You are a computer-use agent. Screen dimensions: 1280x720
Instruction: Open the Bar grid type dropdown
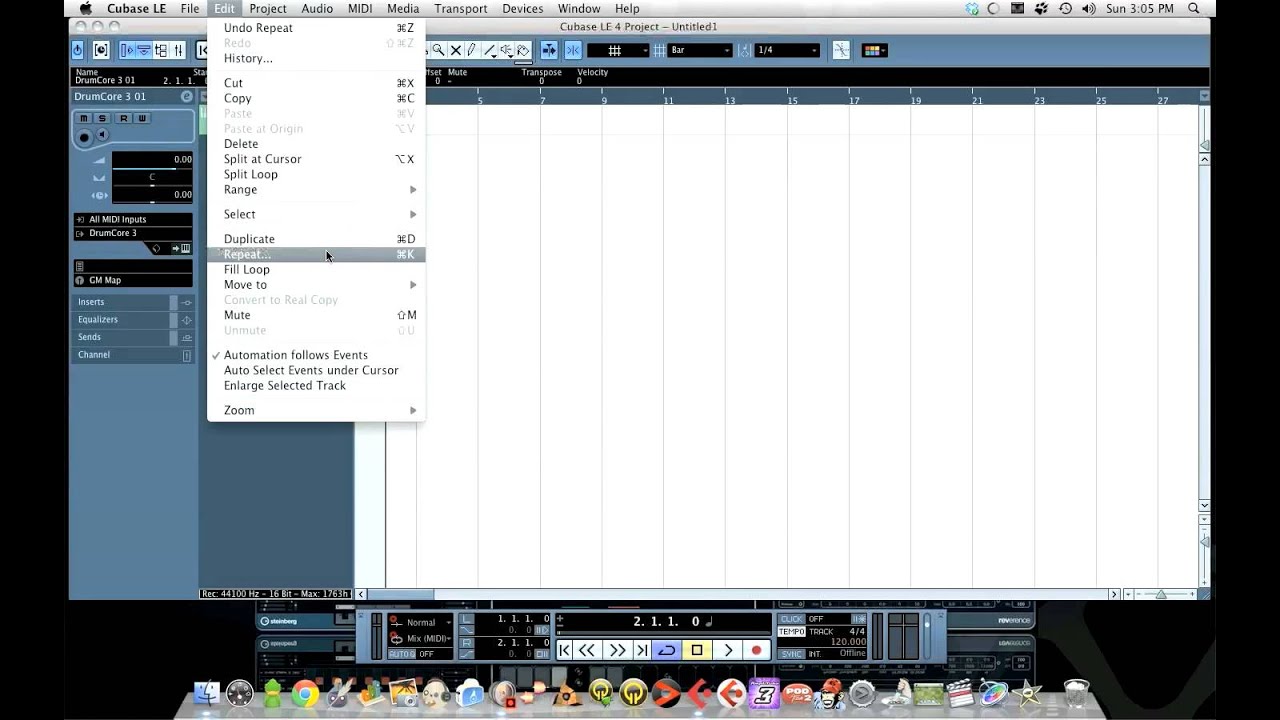(699, 50)
